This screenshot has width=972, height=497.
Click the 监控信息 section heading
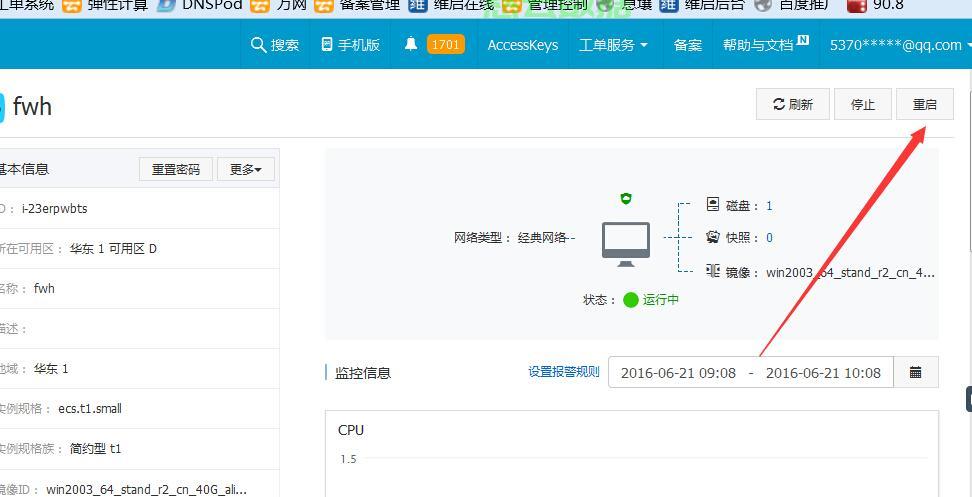363,373
